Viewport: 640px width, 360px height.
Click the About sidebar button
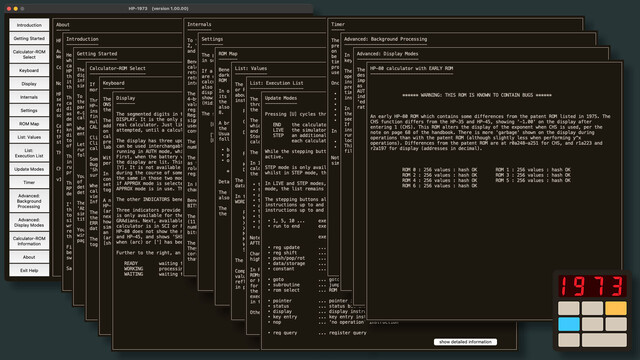(x=29, y=257)
